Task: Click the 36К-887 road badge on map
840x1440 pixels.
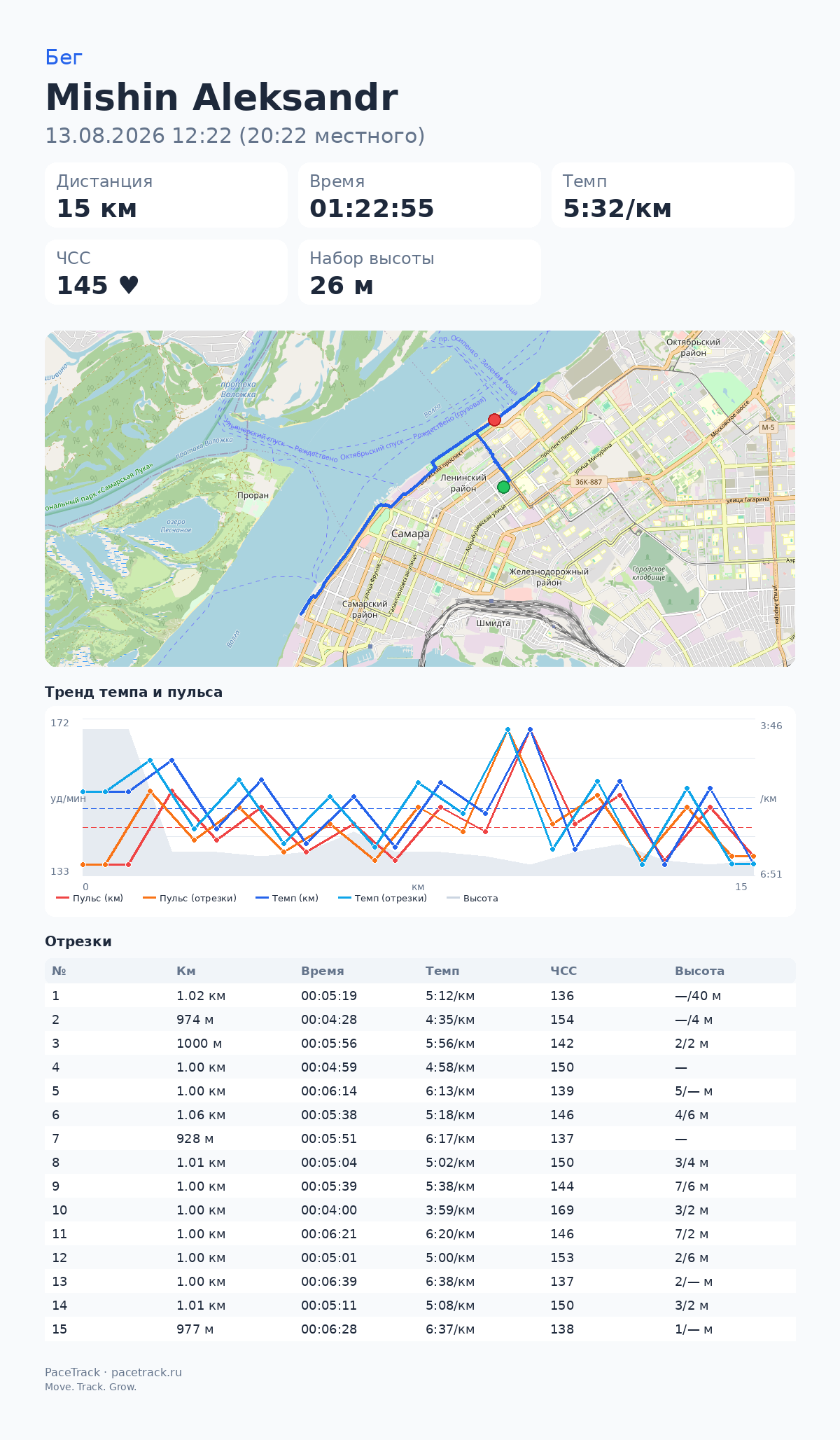Action: click(x=589, y=482)
